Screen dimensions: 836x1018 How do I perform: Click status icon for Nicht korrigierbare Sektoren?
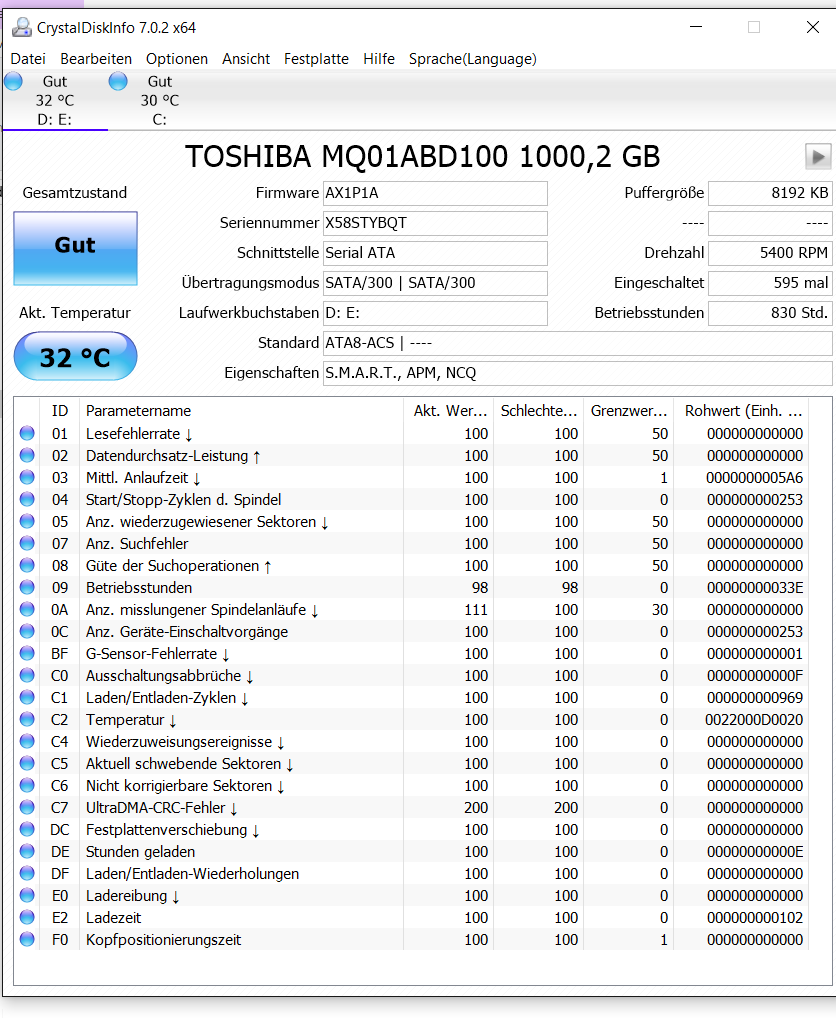(27, 786)
